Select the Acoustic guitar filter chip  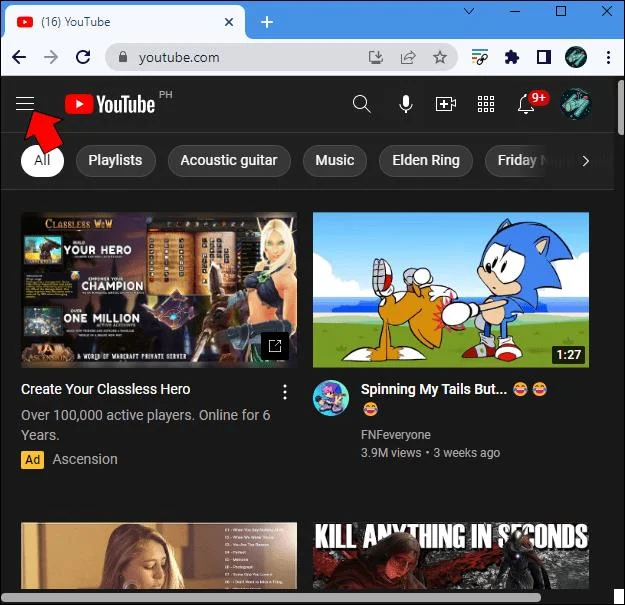click(x=229, y=161)
